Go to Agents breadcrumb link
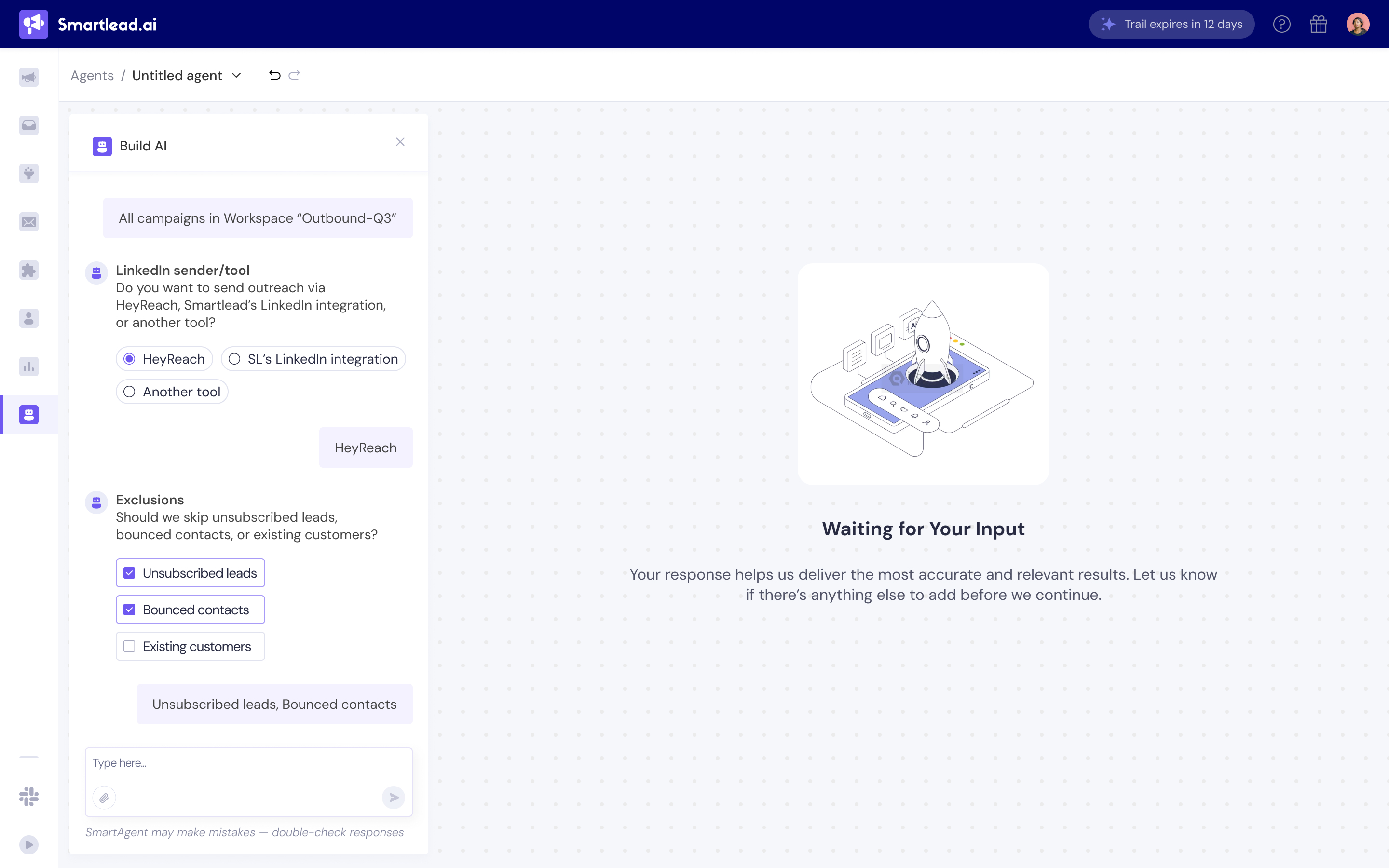 (x=92, y=75)
